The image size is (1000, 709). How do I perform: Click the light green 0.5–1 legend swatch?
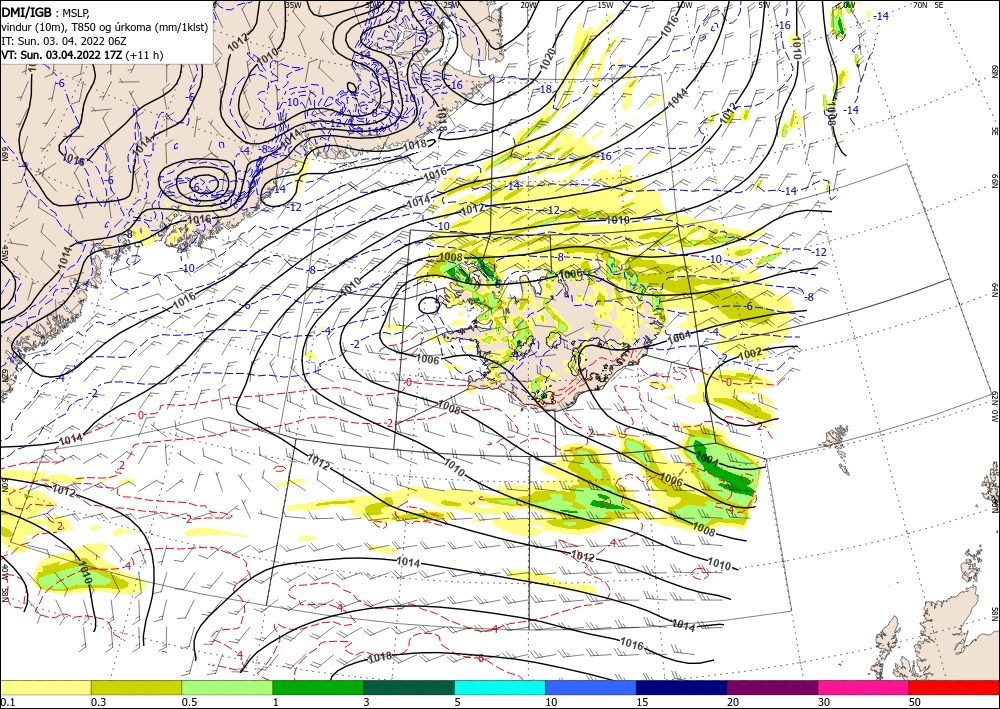(x=227, y=687)
